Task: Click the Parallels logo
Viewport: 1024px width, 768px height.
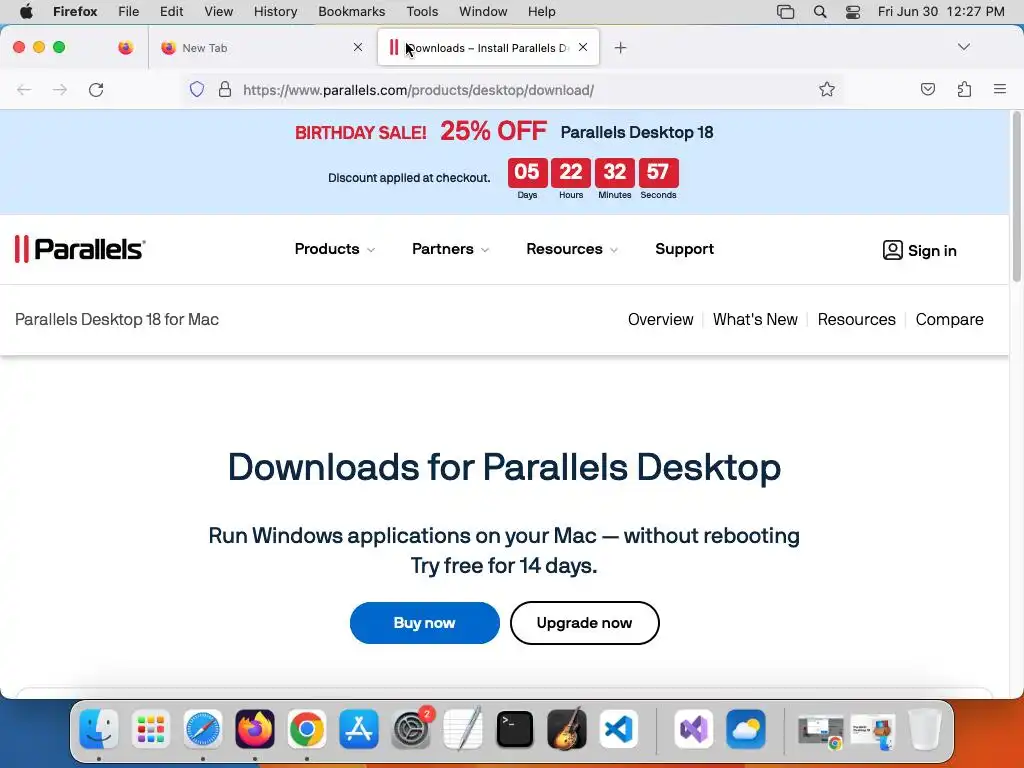Action: pos(80,249)
